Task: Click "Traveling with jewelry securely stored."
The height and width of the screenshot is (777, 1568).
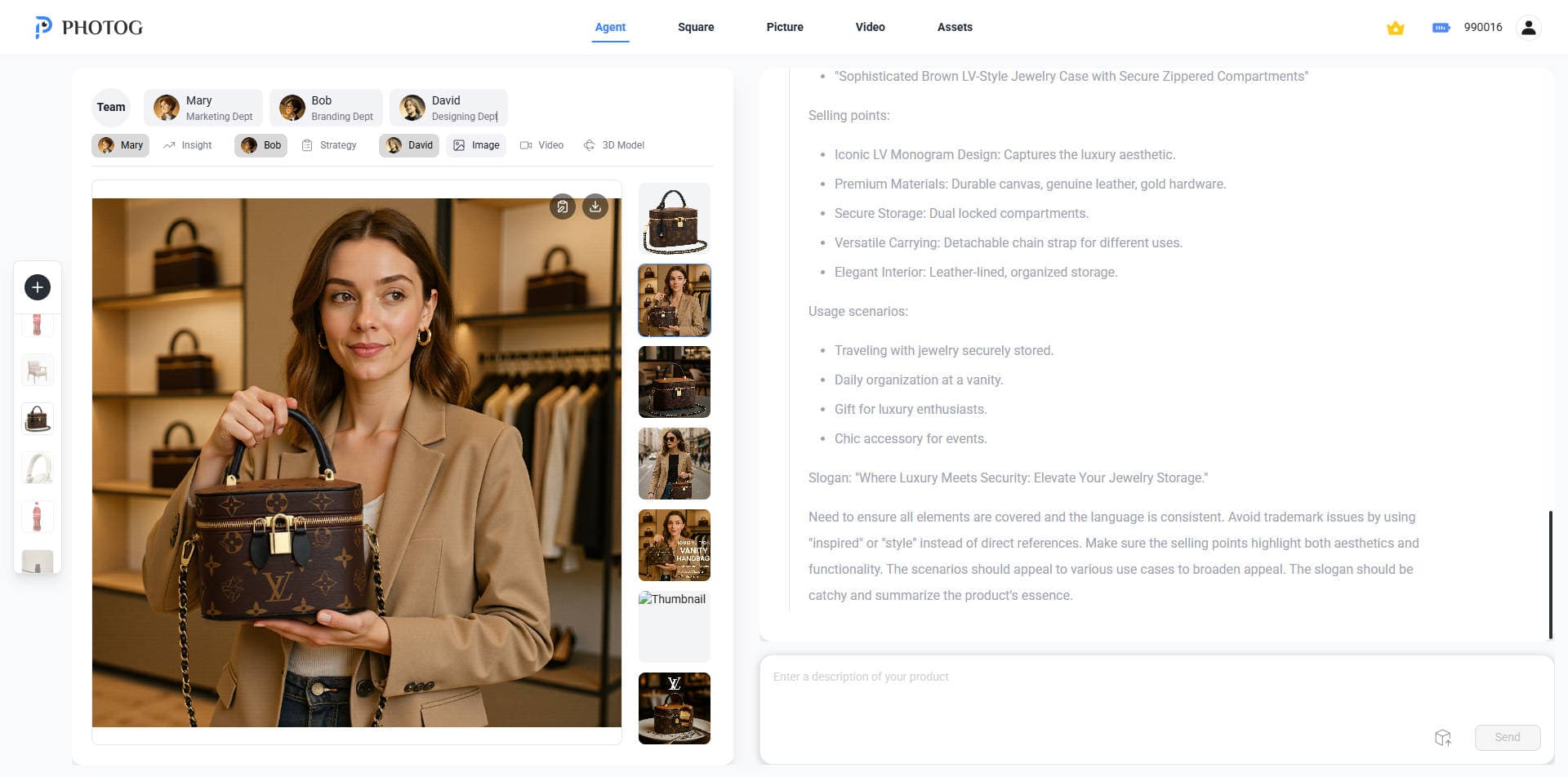Action: pyautogui.click(x=943, y=350)
